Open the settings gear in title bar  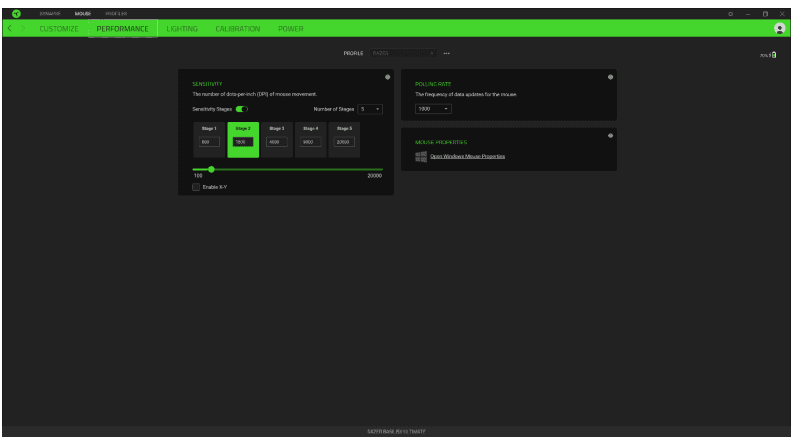(730, 14)
